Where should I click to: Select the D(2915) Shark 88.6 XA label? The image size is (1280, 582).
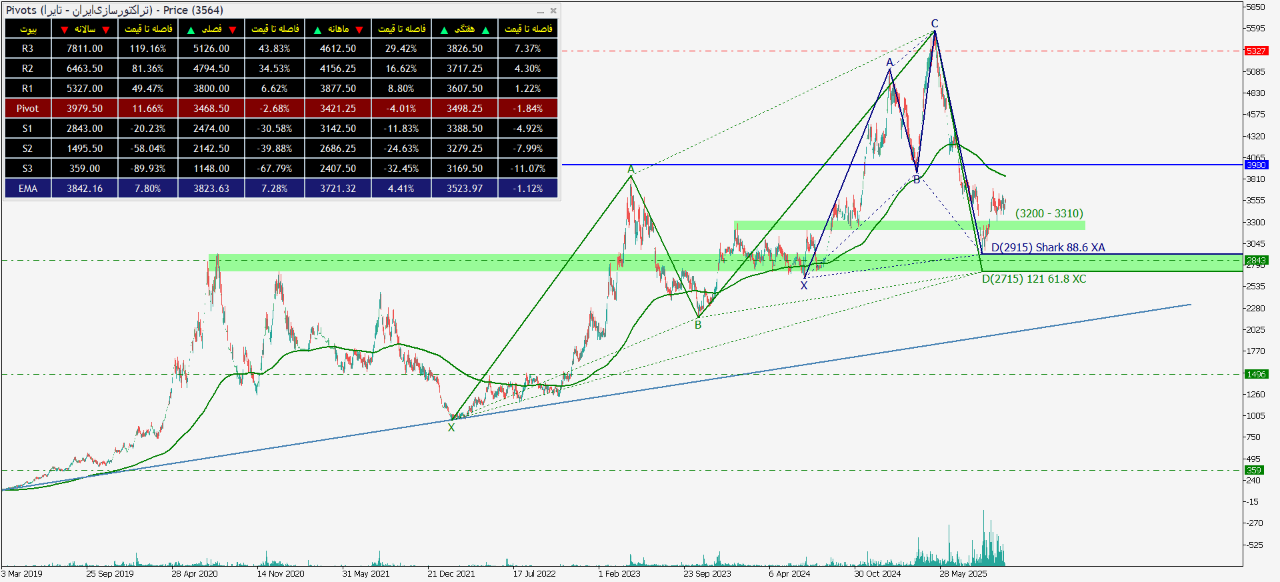click(x=1047, y=247)
